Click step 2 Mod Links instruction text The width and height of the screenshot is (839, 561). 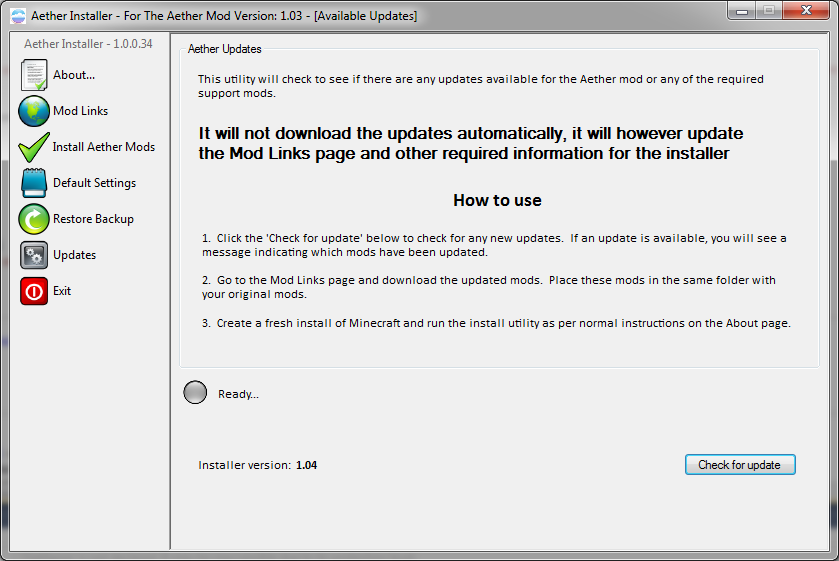pos(489,287)
